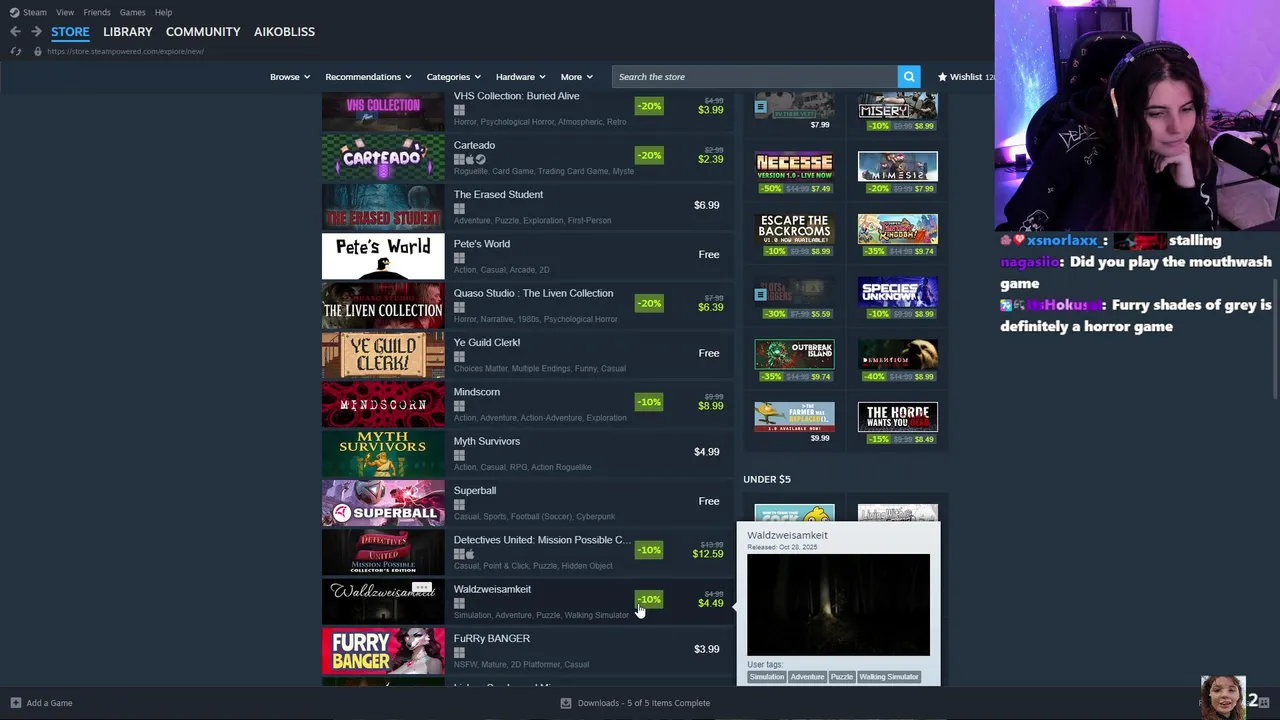The width and height of the screenshot is (1280, 720).
Task: Click the Carteado title link
Action: point(474,145)
